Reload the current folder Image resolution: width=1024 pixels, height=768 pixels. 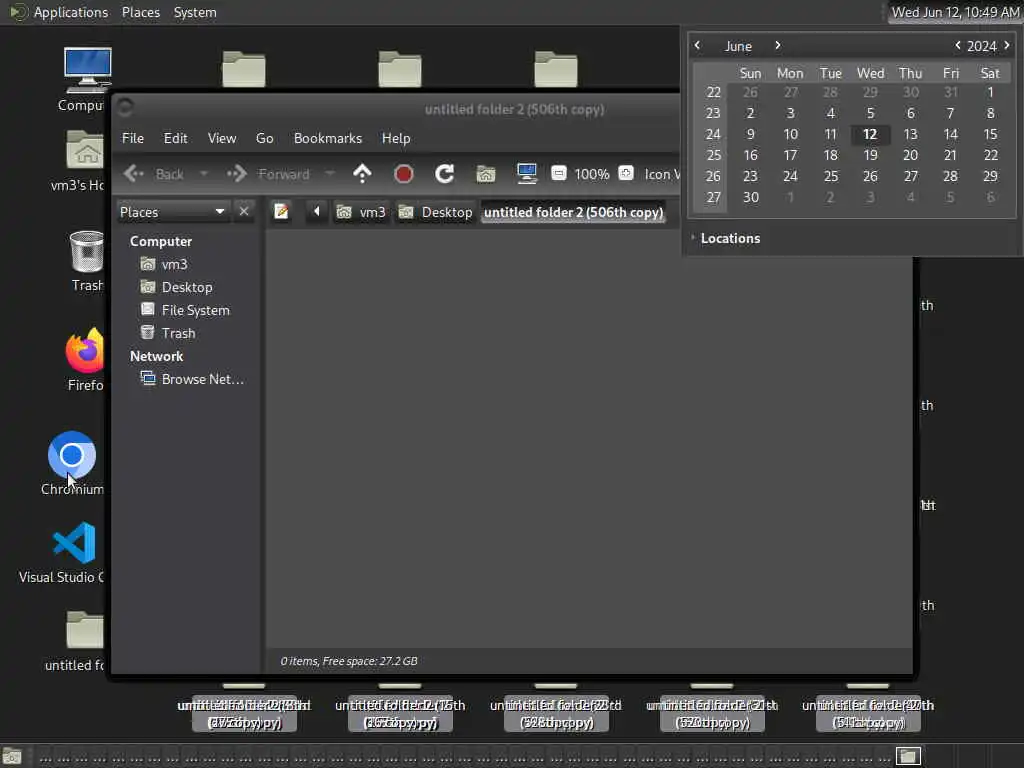445,174
